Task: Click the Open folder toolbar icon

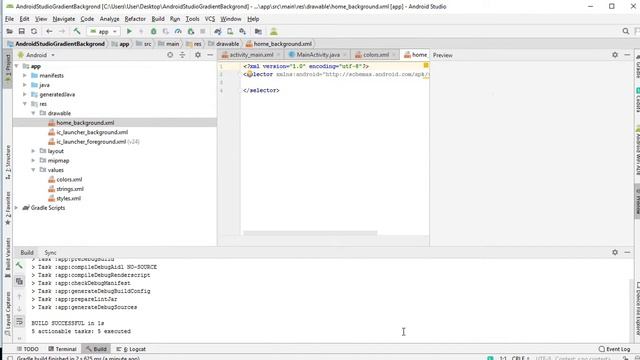Action: (x=9, y=31)
